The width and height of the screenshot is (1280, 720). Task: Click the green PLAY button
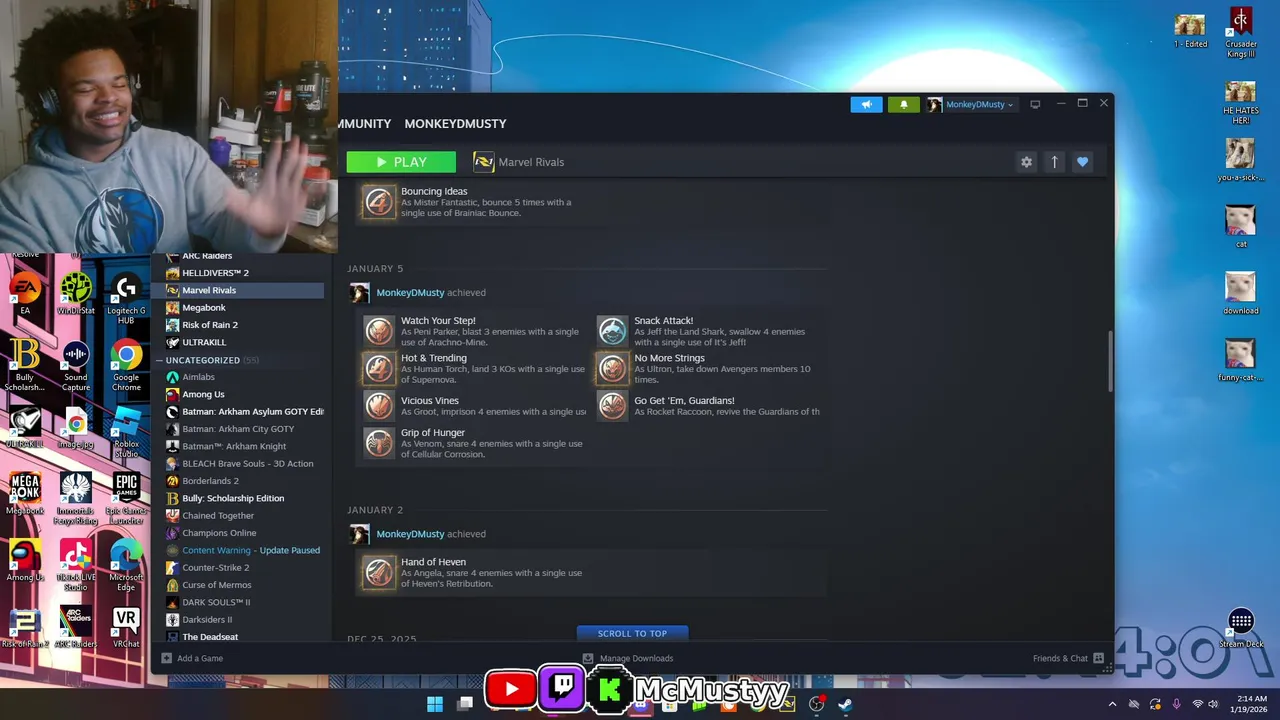401,162
